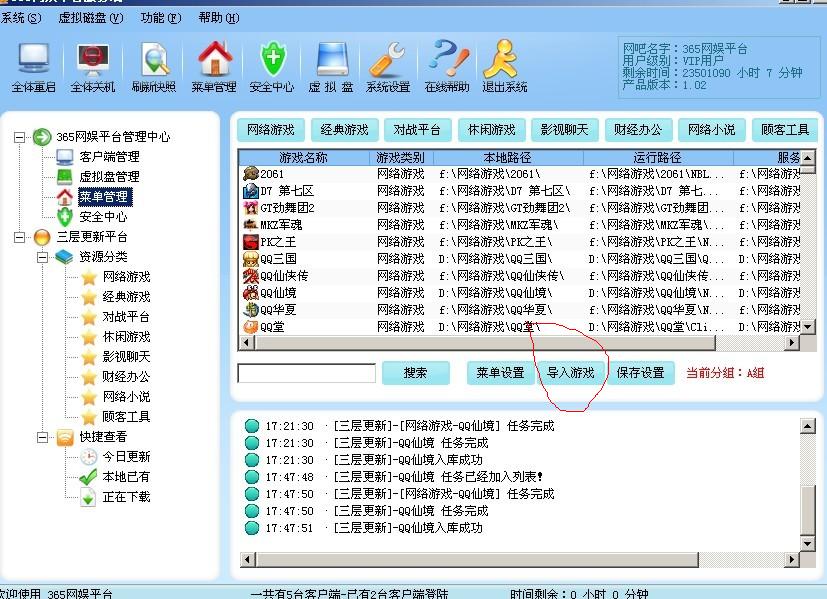Screen dimensions: 827x599
Task: Click the 快捷查看 wifi icon
Action: pos(65,437)
